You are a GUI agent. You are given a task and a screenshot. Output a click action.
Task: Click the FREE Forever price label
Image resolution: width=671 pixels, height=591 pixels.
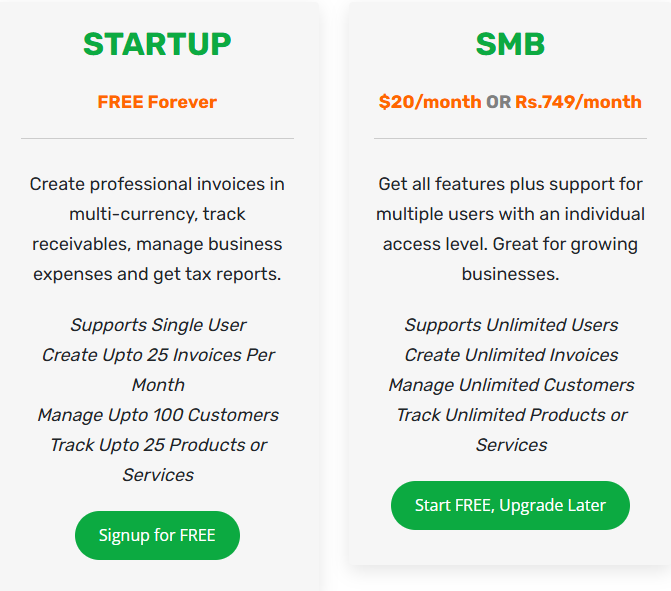157,102
